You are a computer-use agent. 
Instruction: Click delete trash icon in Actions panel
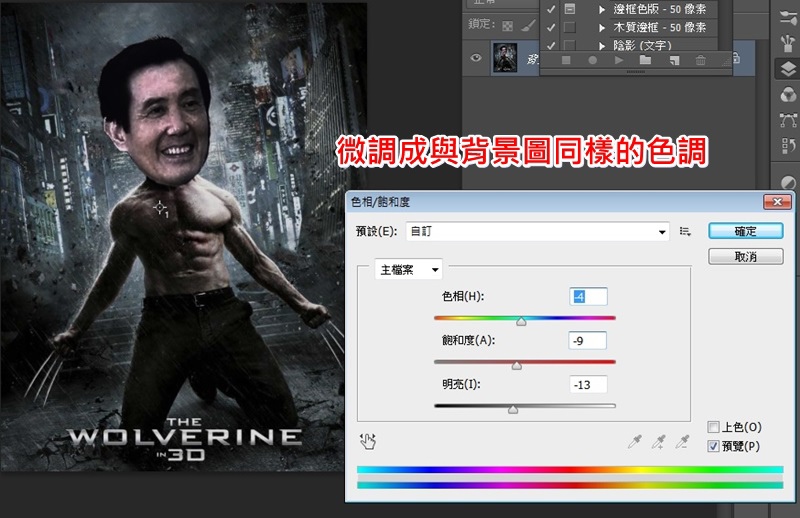[701, 60]
